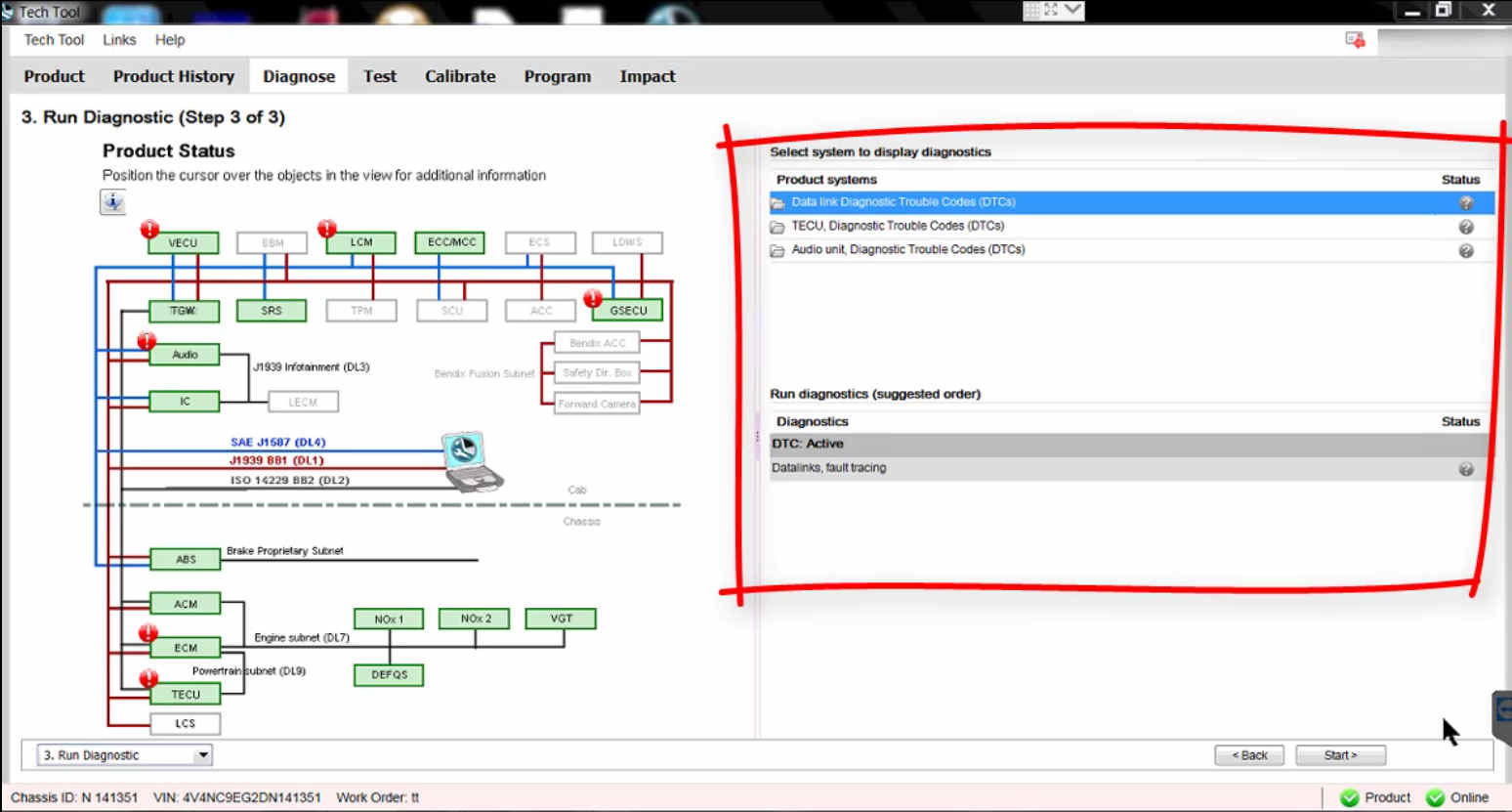Select the SRS control unit box
This screenshot has width=1512, height=812.
coord(272,311)
